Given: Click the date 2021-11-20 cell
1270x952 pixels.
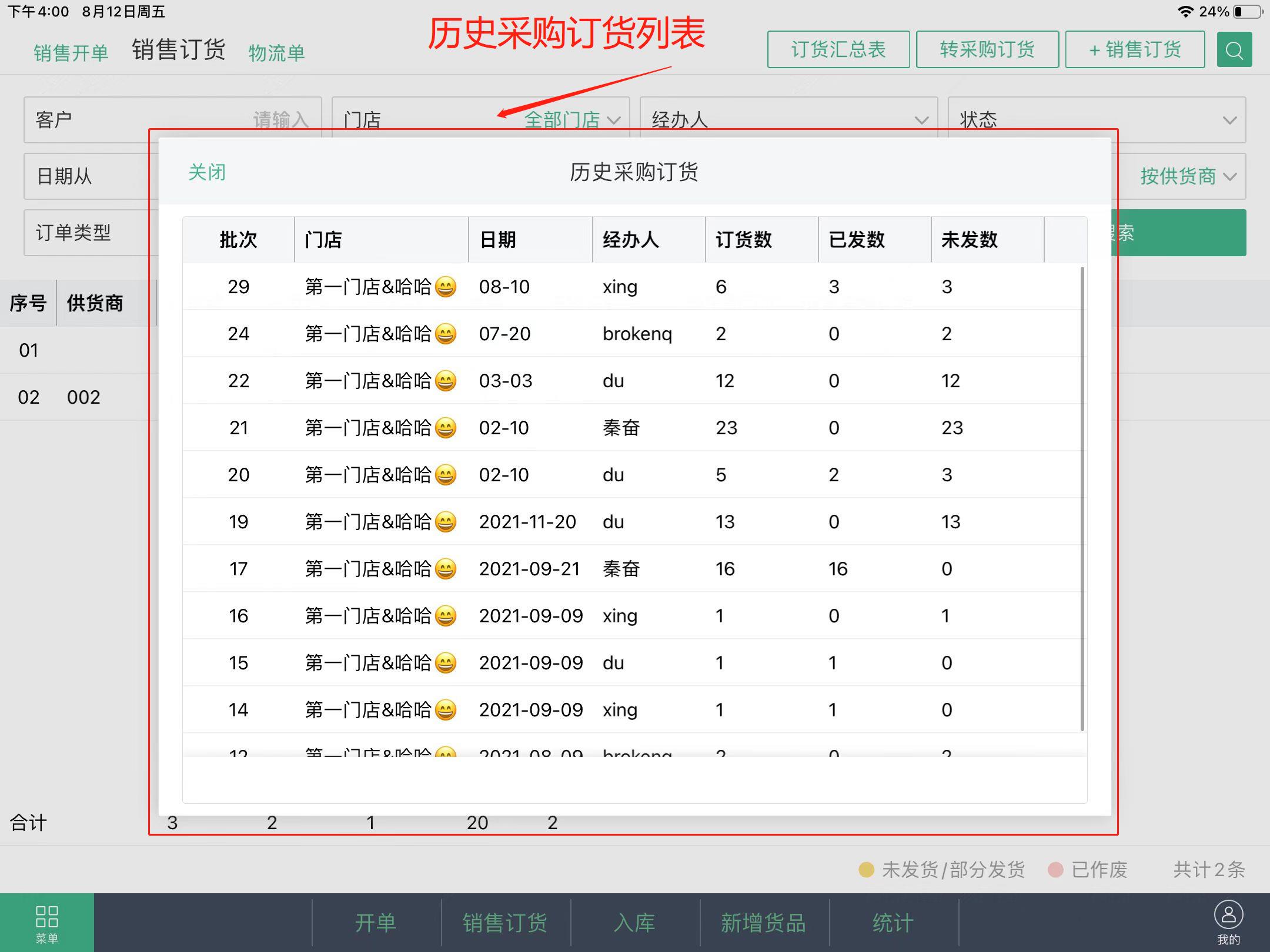Looking at the screenshot, I should tap(527, 522).
